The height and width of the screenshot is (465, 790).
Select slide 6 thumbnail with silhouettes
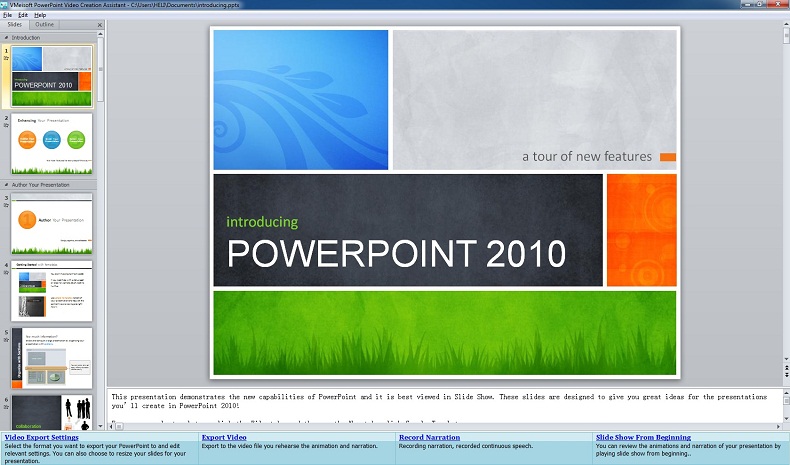pyautogui.click(x=52, y=413)
